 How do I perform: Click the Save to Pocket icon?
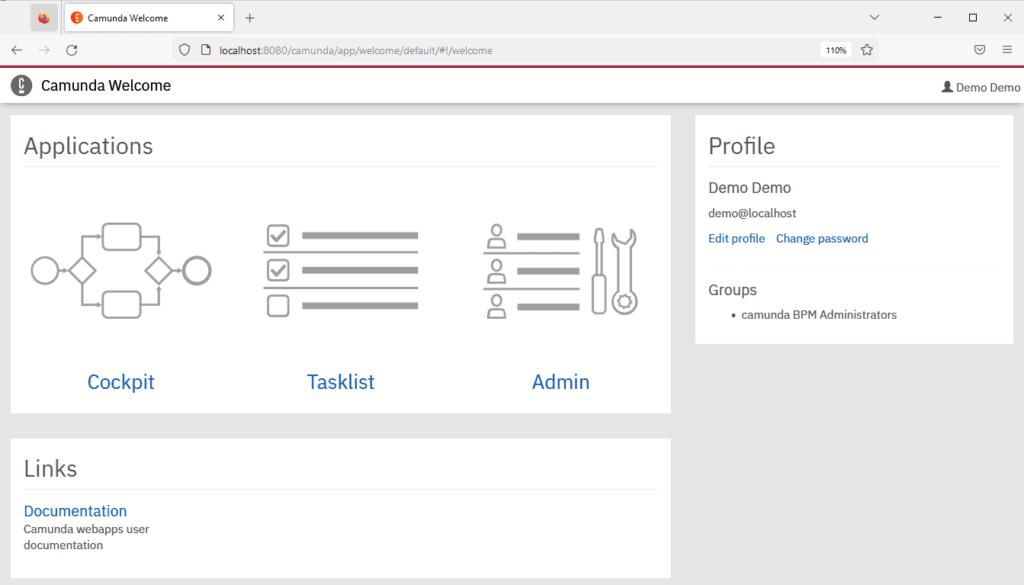(x=980, y=50)
